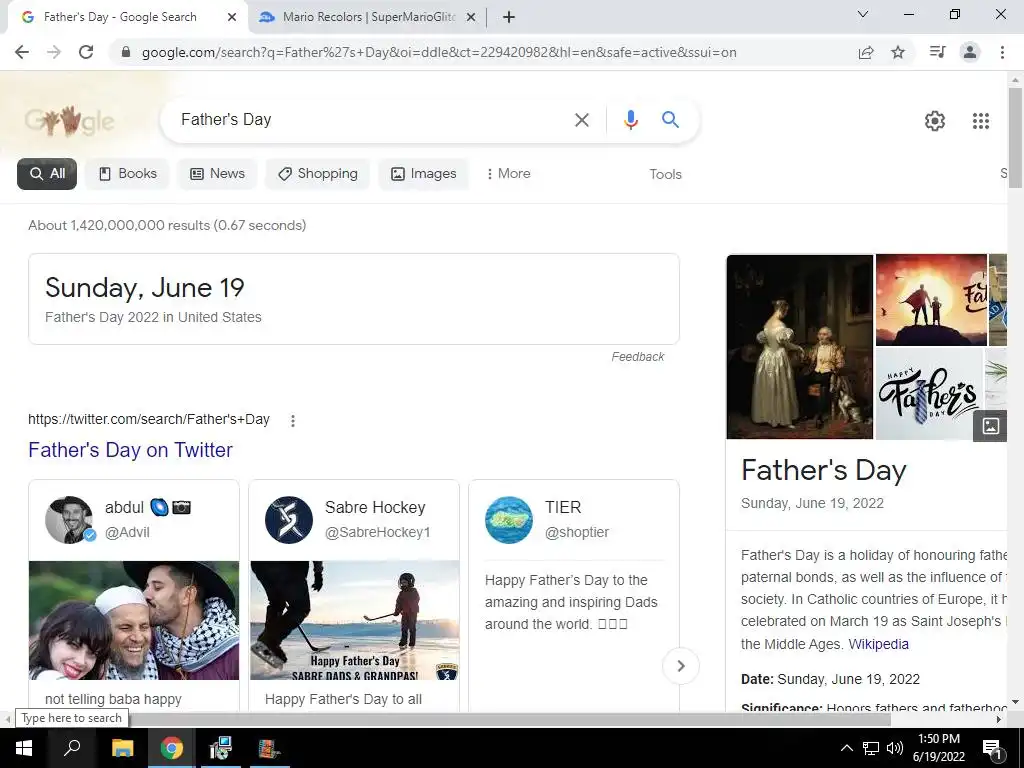Click the Father's Day Google doodle logo
1024x768 pixels.
point(69,121)
